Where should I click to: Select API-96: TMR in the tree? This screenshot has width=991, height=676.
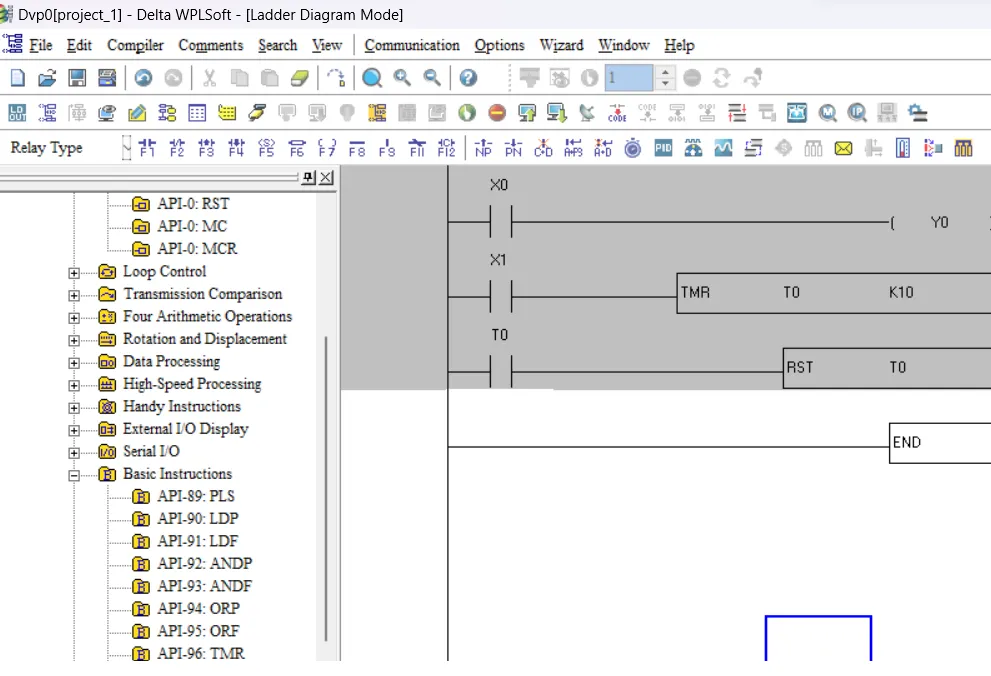tap(200, 653)
